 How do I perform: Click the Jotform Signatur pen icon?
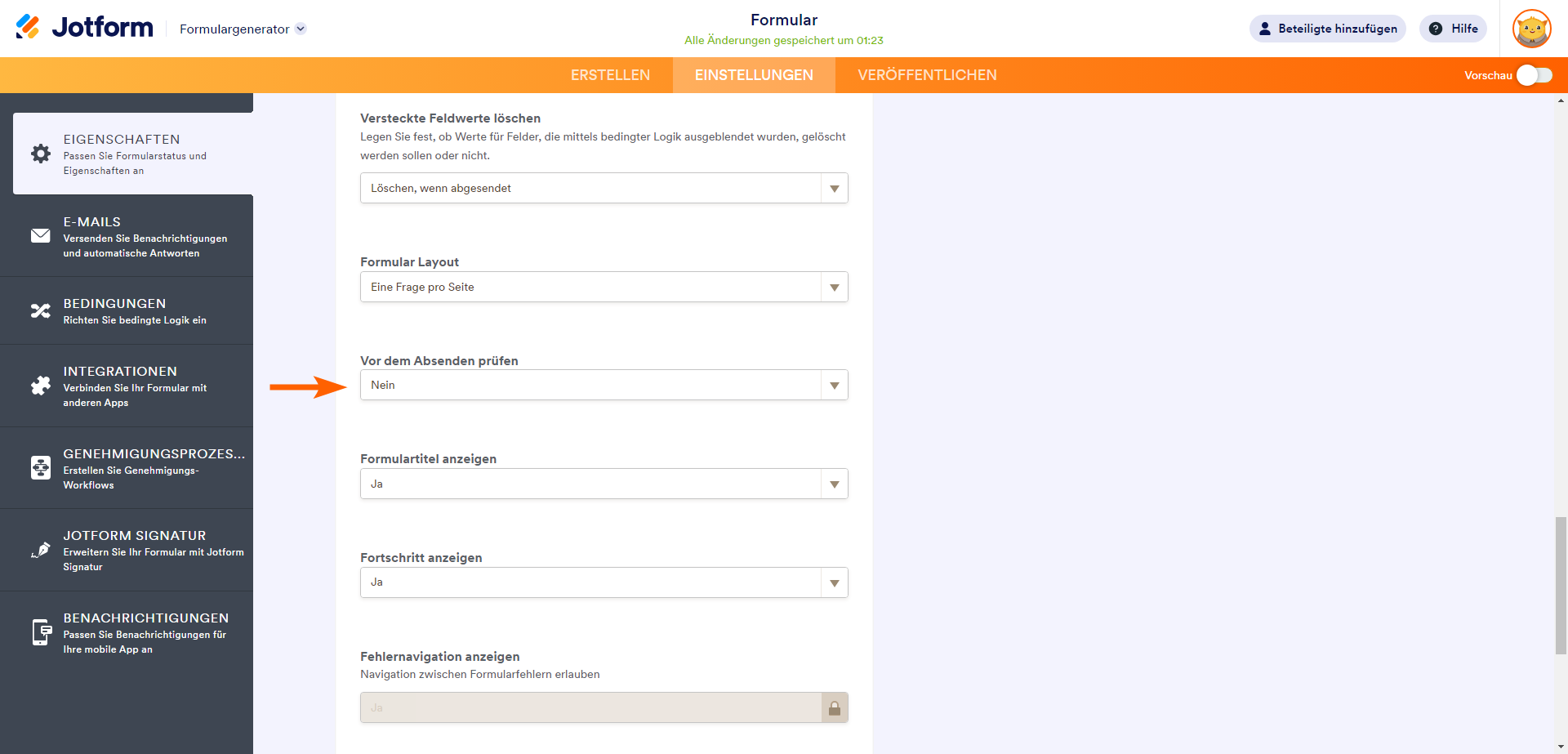(41, 550)
